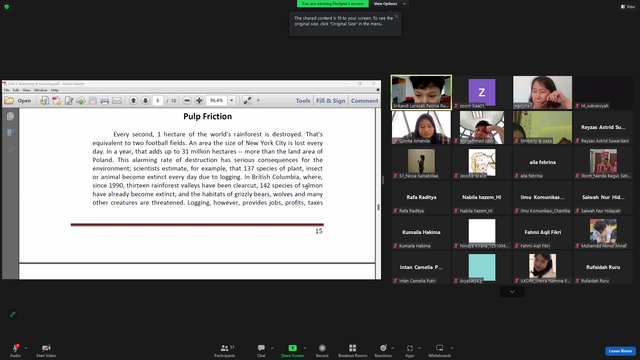Select Nabila hazem_HI participant tile
Screen dimensions: 640x360
[482, 197]
